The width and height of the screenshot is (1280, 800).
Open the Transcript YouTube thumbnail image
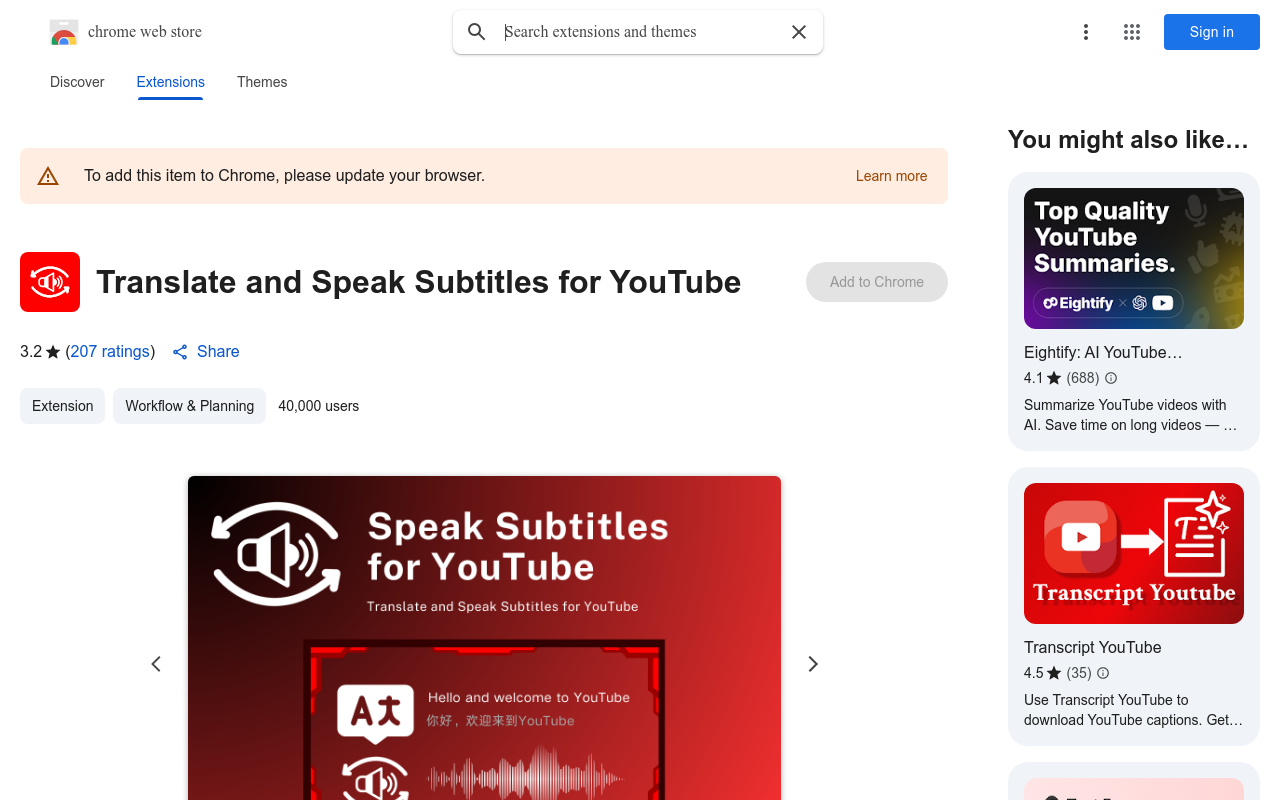tap(1134, 553)
